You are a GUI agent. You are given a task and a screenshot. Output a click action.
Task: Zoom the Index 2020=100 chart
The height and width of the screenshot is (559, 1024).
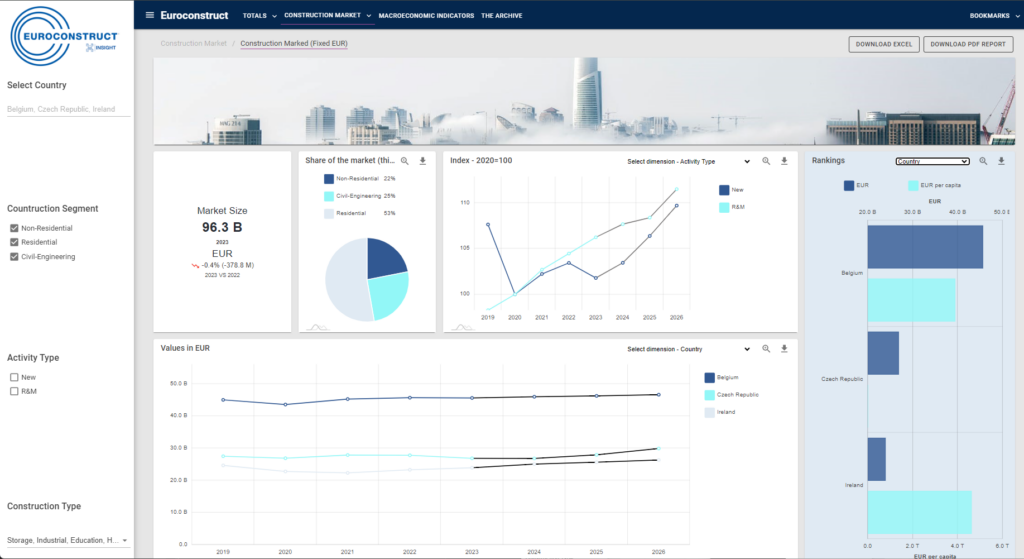[x=766, y=161]
